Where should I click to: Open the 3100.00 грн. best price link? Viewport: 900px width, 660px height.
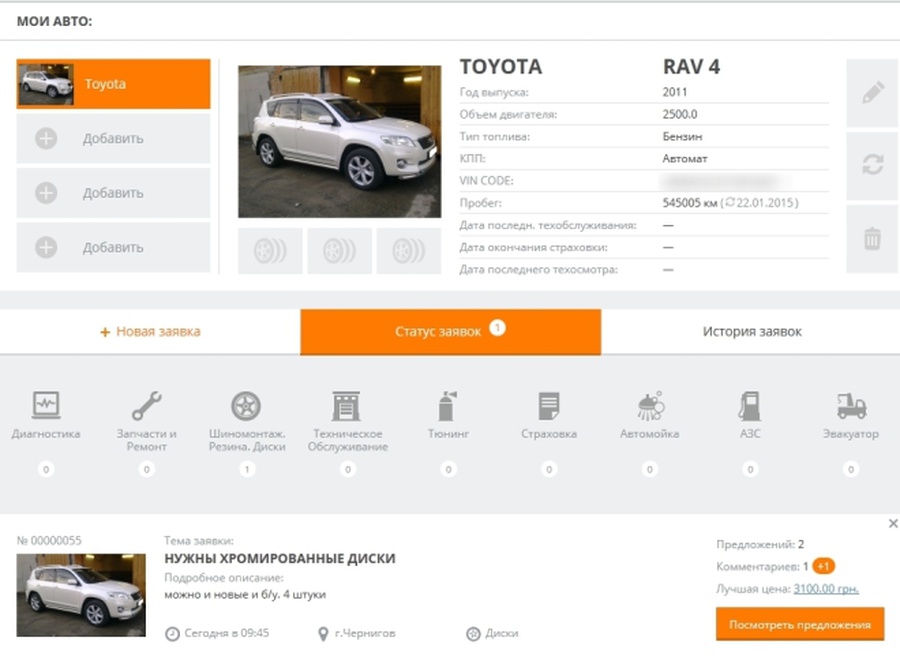[x=826, y=589]
